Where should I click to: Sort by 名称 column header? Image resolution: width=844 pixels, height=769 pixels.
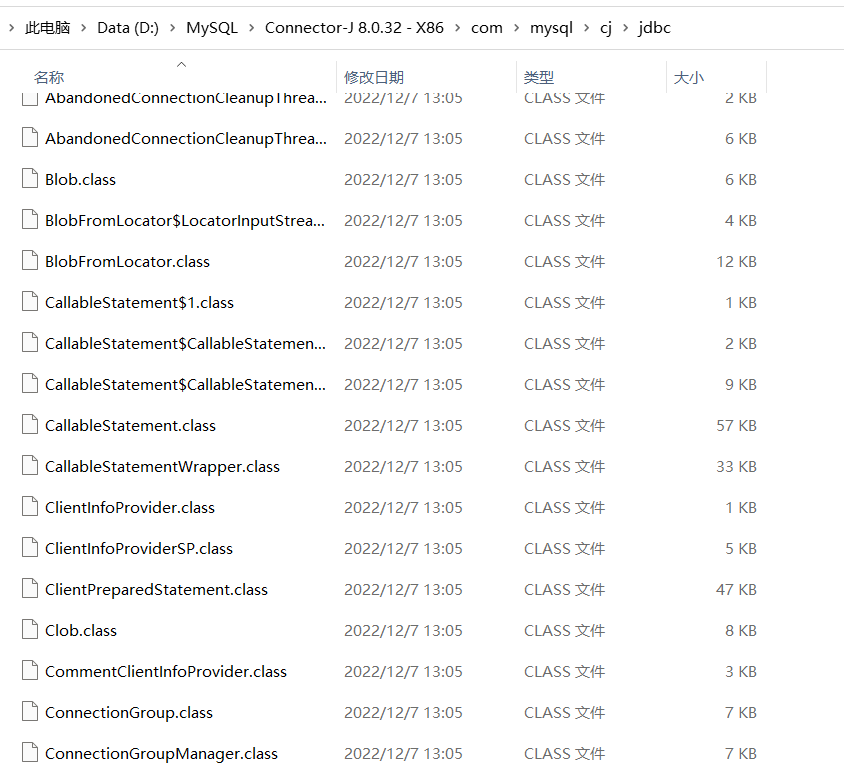pyautogui.click(x=49, y=77)
